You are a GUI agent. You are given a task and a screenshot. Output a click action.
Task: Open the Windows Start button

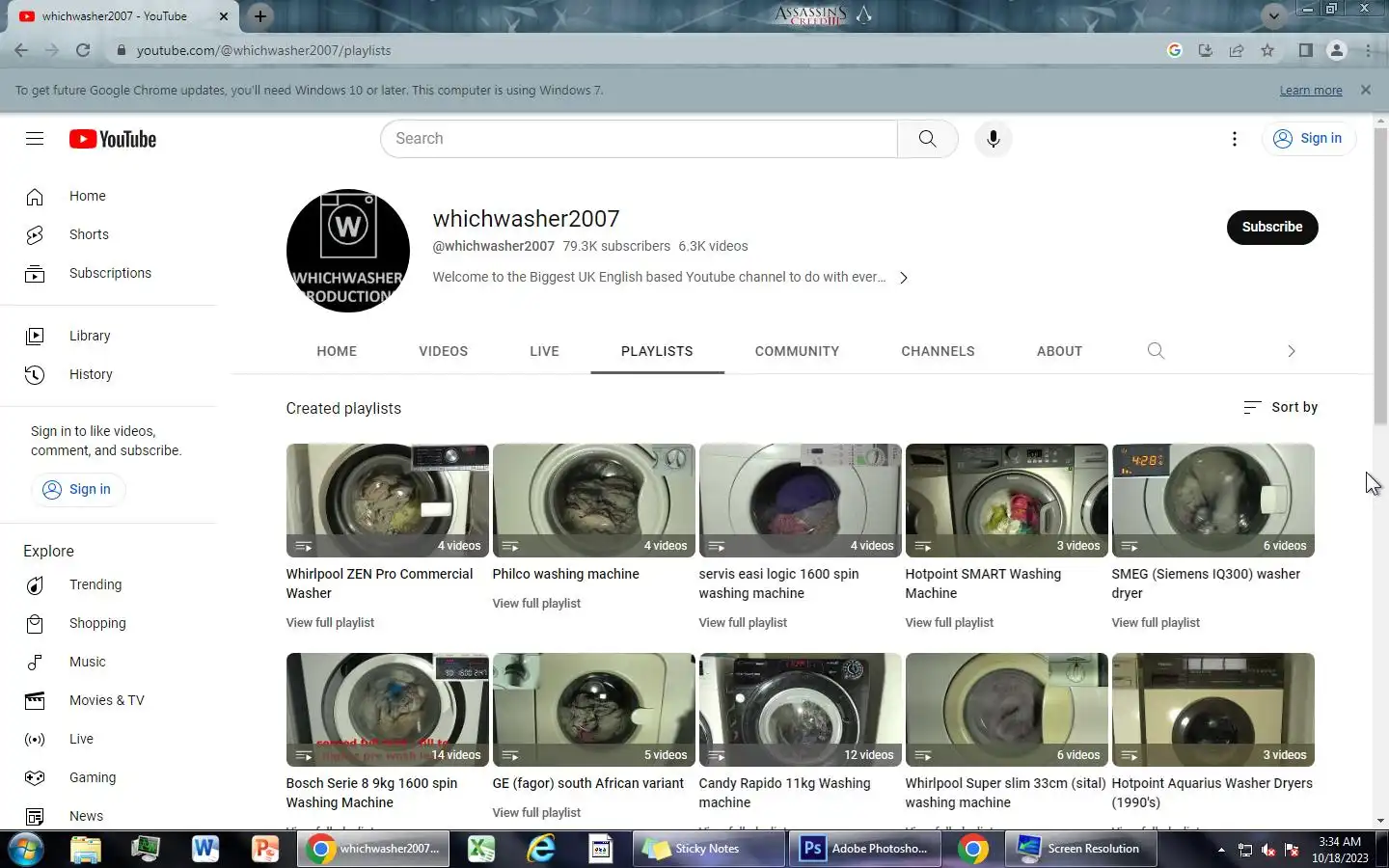25,850
